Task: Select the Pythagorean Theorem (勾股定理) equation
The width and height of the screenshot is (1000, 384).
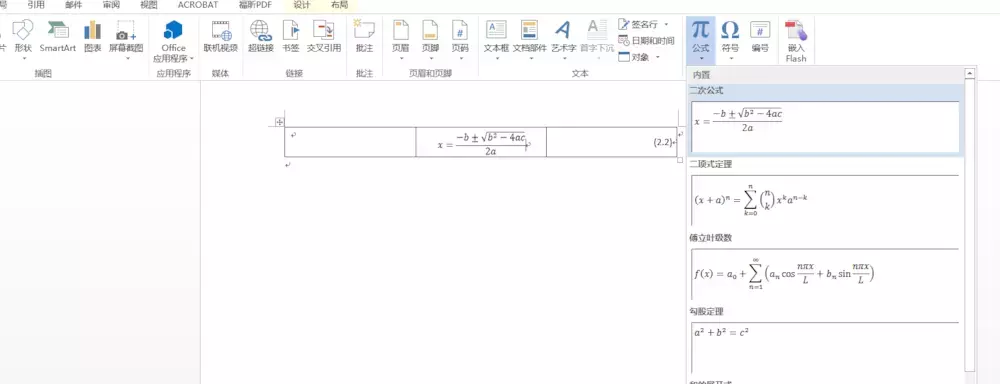Action: [826, 348]
